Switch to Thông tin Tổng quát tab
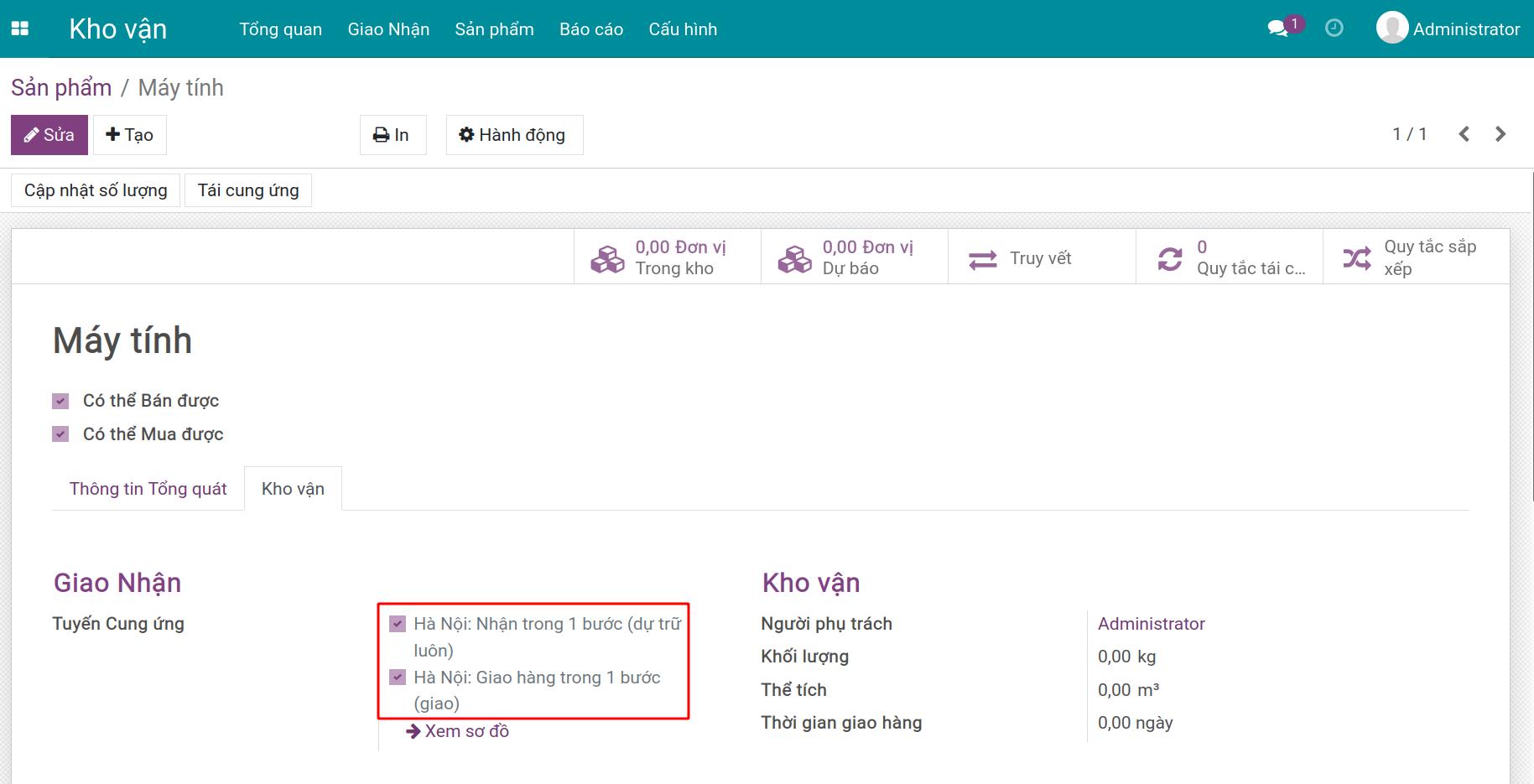Screen dimensions: 1534x784 148,489
